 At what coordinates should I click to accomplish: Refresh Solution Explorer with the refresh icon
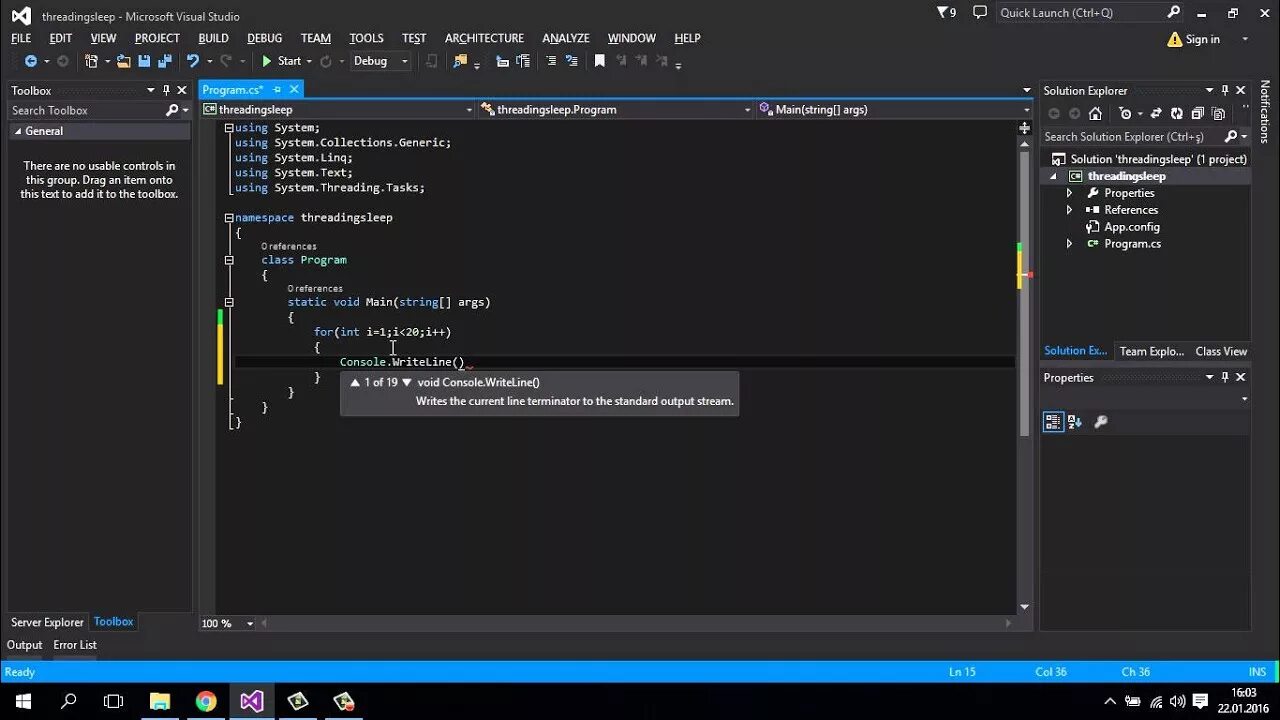(x=1177, y=113)
